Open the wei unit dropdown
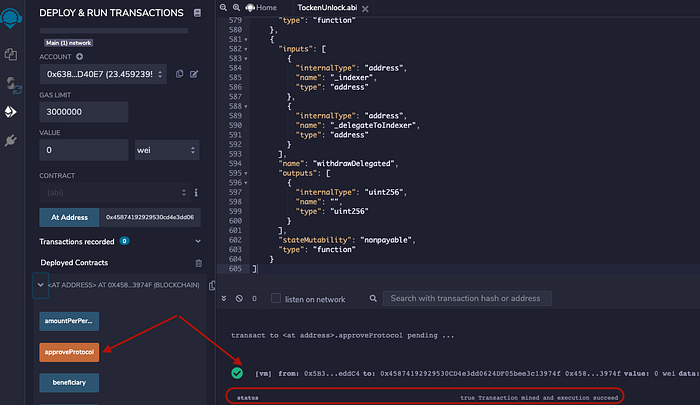 167,150
